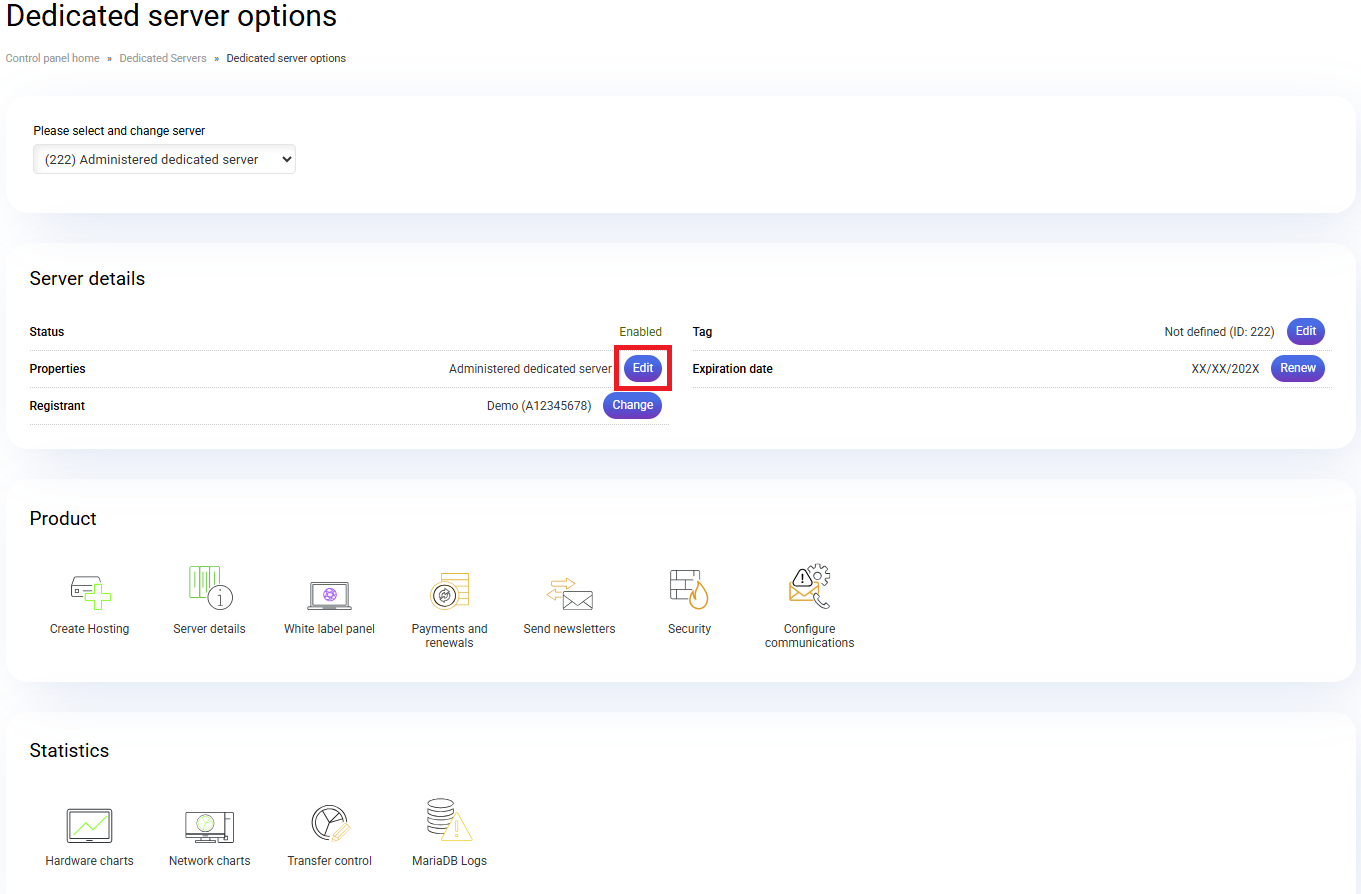Screen dimensions: 1361x894
Task: Open the Create Hosting icon
Action: click(90, 590)
